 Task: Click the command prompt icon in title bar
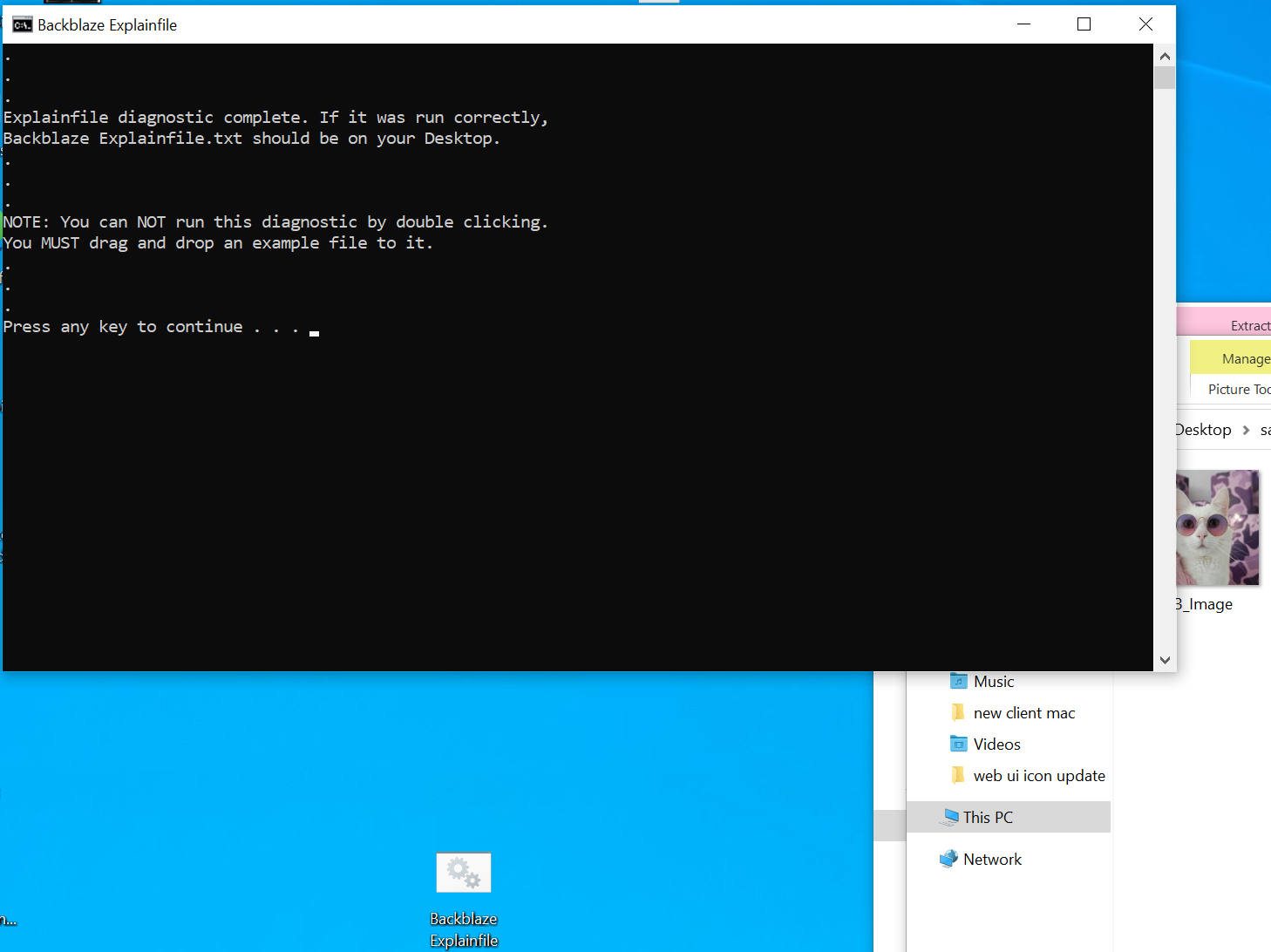pyautogui.click(x=22, y=24)
